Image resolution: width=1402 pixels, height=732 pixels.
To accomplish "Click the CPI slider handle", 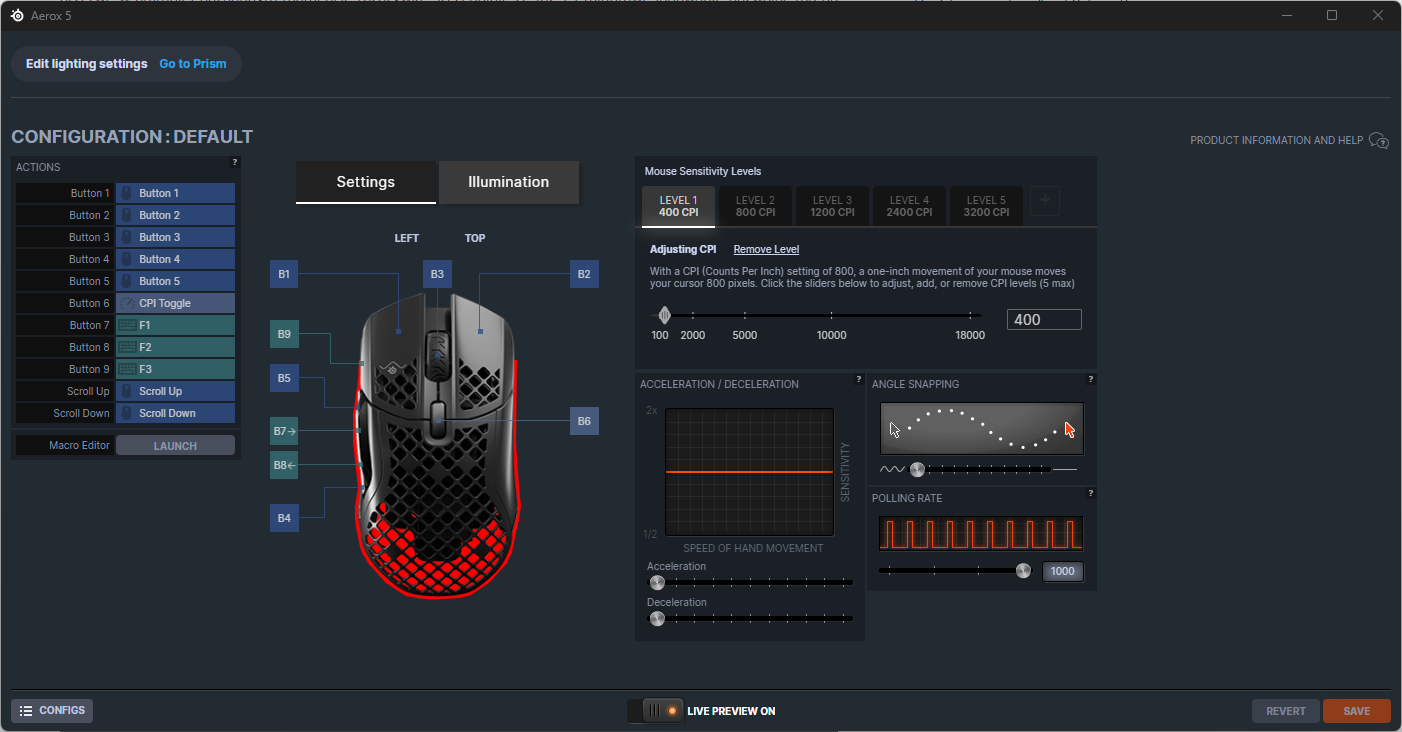I will (664, 316).
